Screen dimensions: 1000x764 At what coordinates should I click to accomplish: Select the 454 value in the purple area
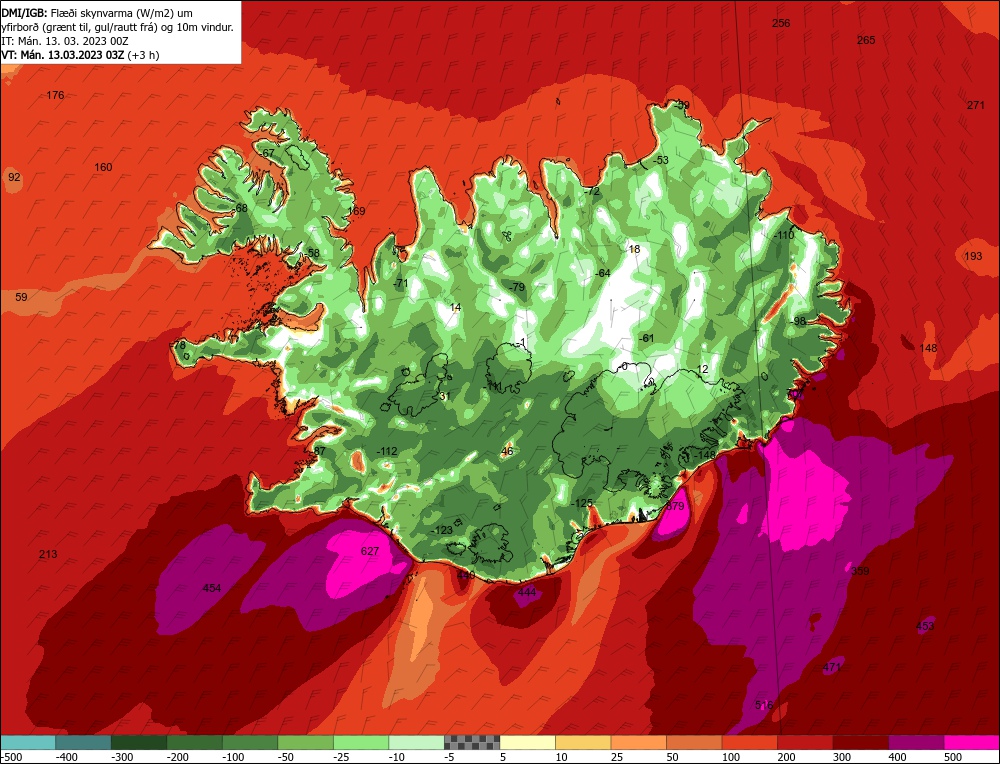point(212,587)
